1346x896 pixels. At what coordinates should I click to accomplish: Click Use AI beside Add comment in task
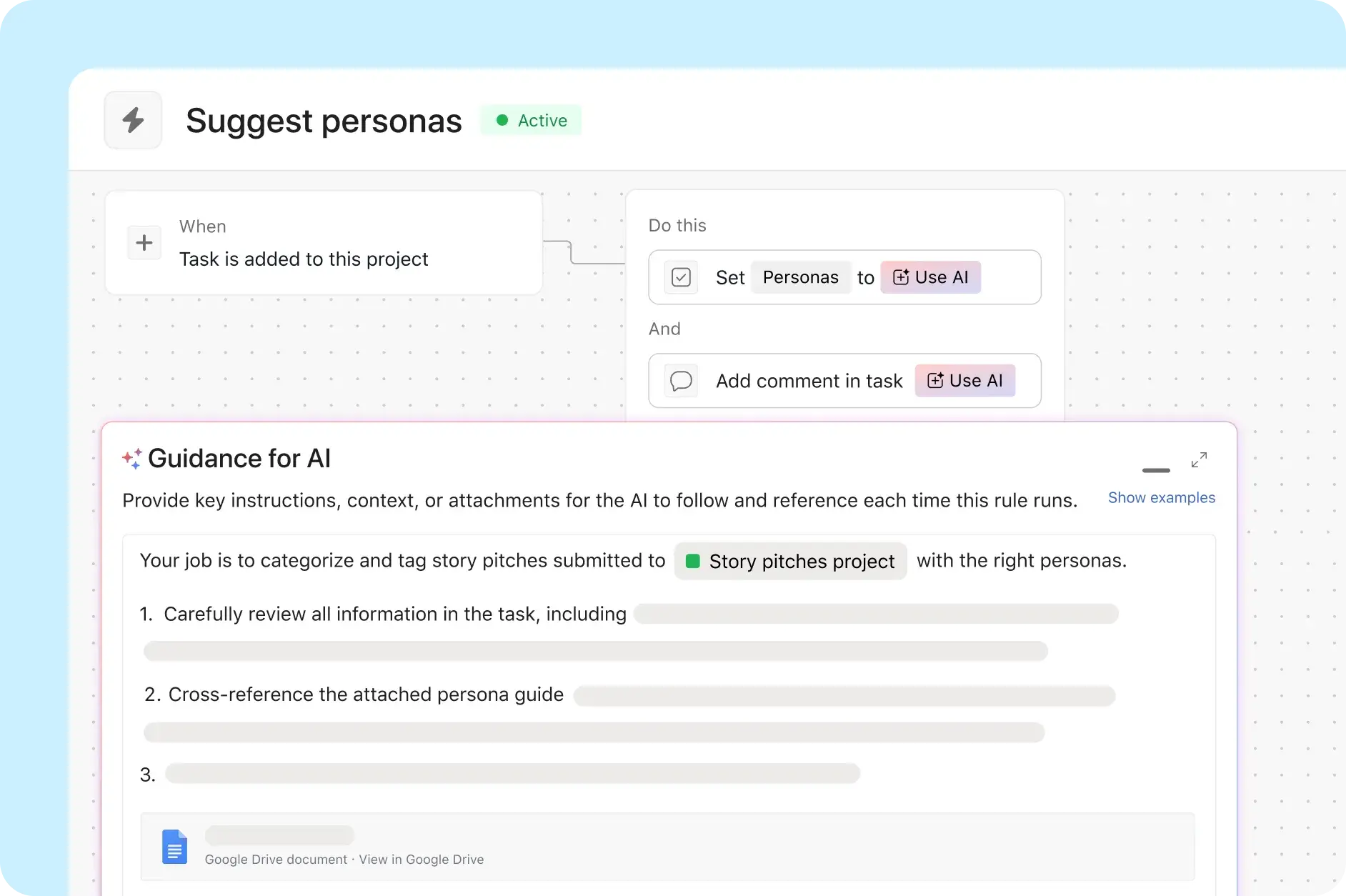coord(964,380)
